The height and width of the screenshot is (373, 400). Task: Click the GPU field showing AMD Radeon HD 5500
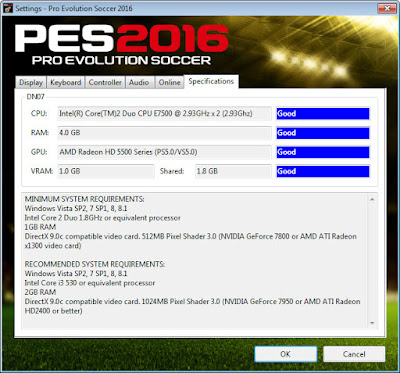click(x=164, y=152)
